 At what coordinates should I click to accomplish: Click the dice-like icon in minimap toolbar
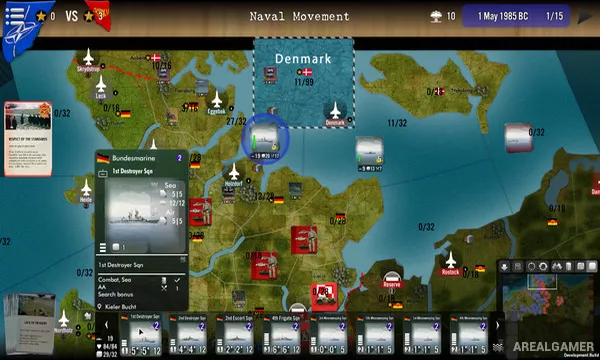(x=580, y=266)
